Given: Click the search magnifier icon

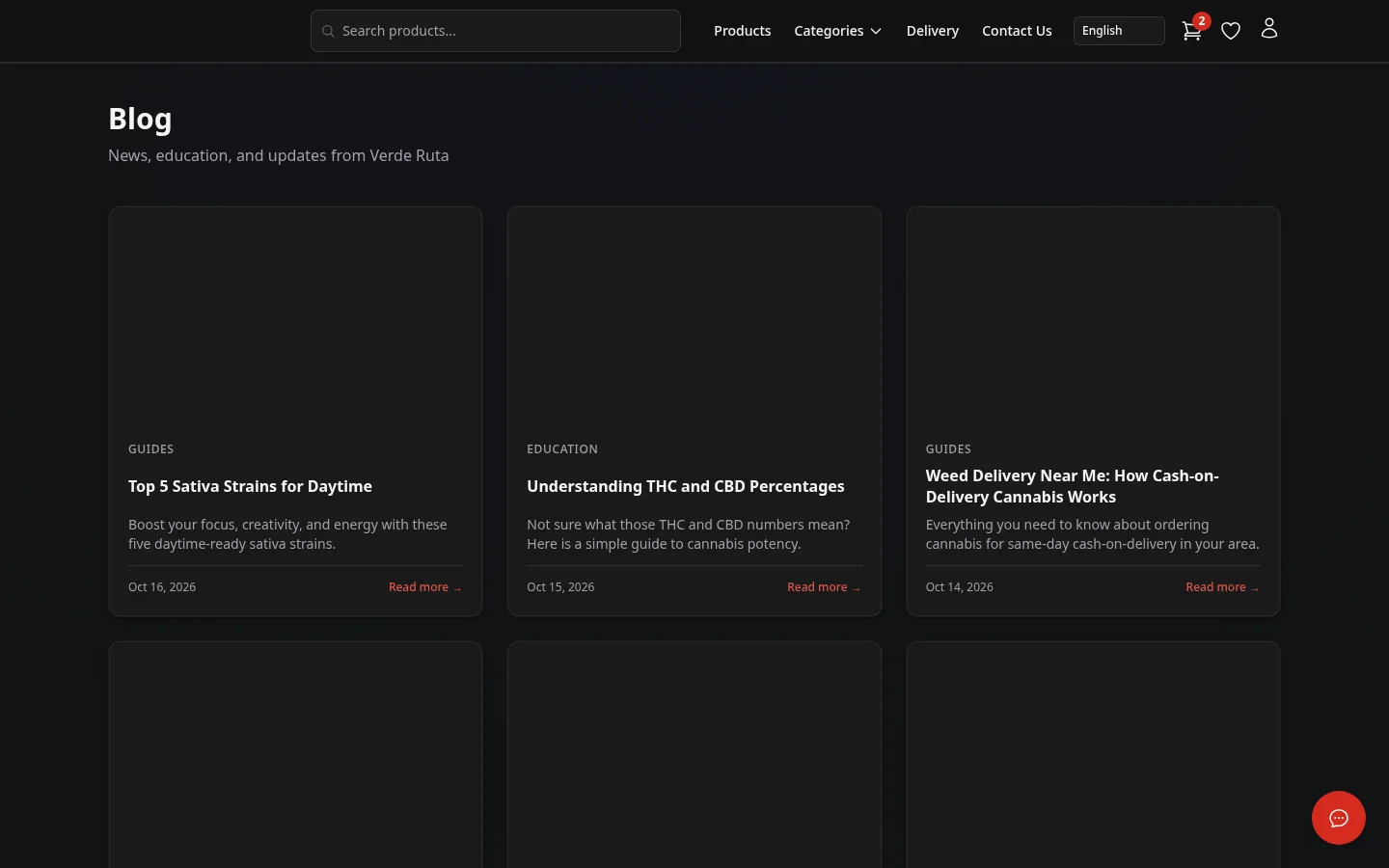Looking at the screenshot, I should (328, 31).
